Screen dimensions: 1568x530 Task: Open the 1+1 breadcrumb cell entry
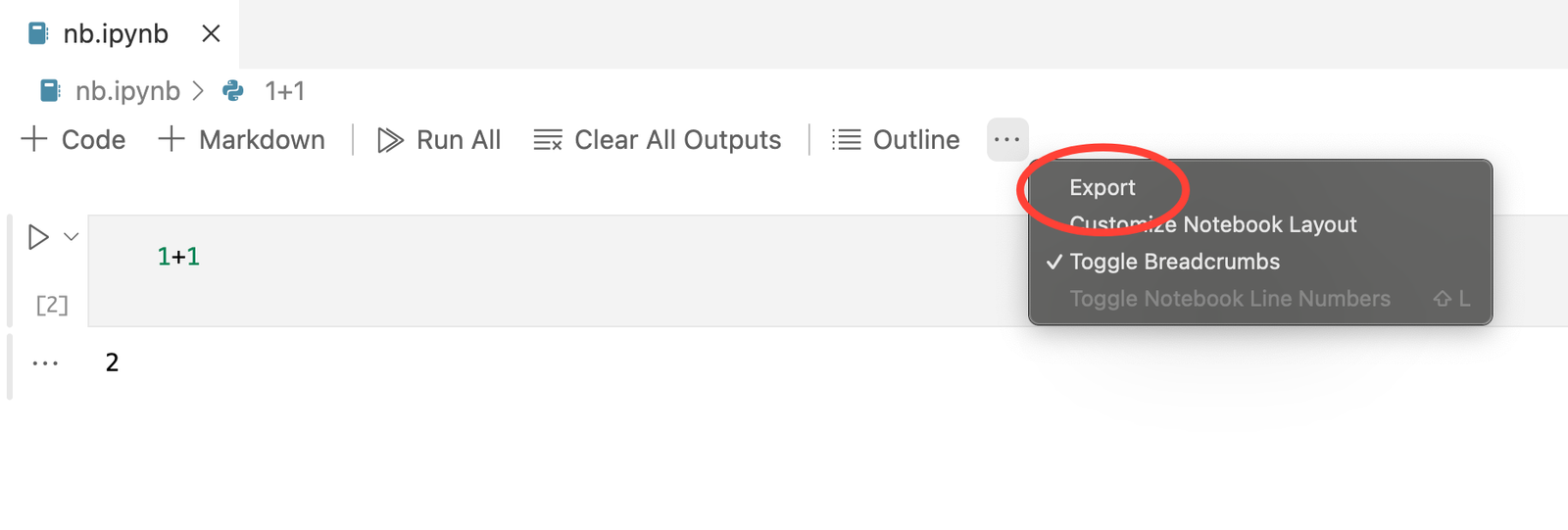pyautogui.click(x=285, y=91)
